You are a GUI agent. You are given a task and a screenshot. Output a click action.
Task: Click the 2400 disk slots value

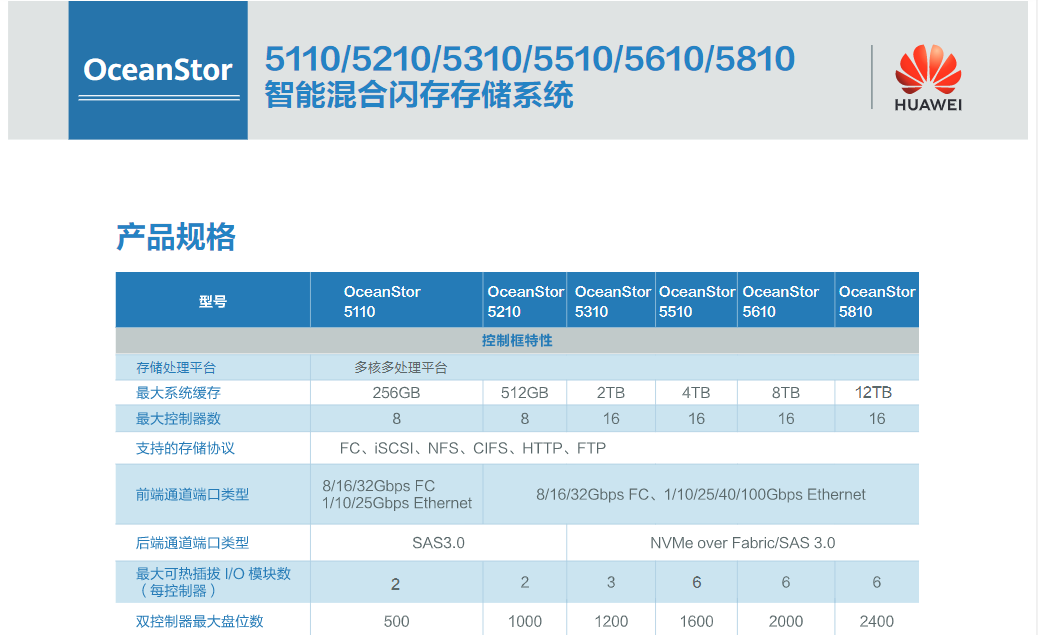(876, 621)
